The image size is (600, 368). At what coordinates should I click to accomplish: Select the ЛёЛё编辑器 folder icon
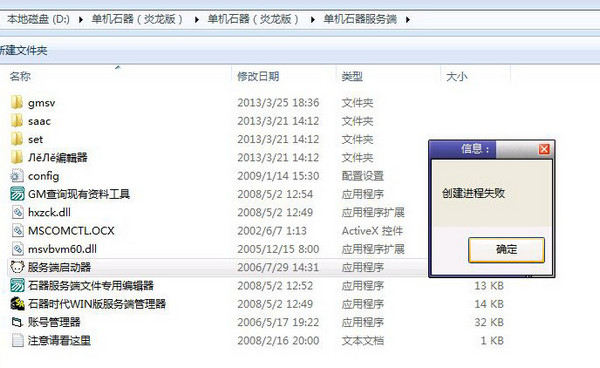pyautogui.click(x=17, y=157)
